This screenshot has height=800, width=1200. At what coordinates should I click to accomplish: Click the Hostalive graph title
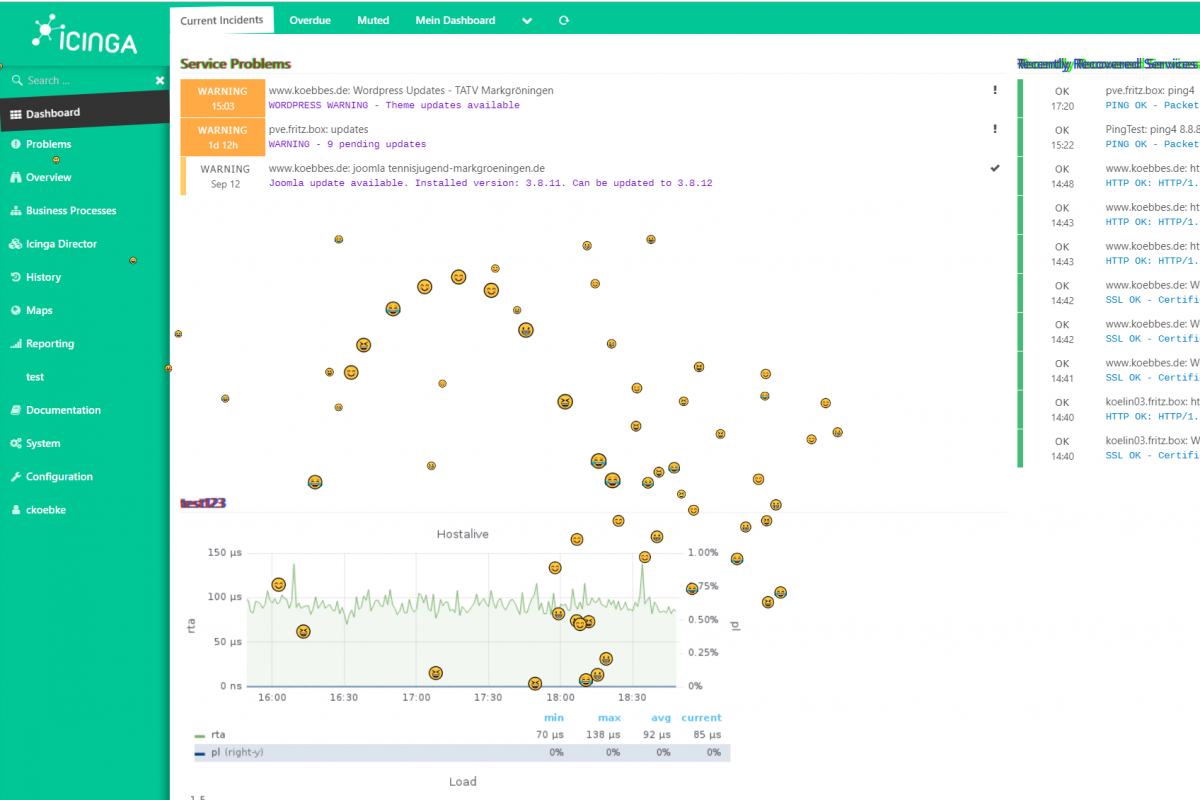click(463, 534)
